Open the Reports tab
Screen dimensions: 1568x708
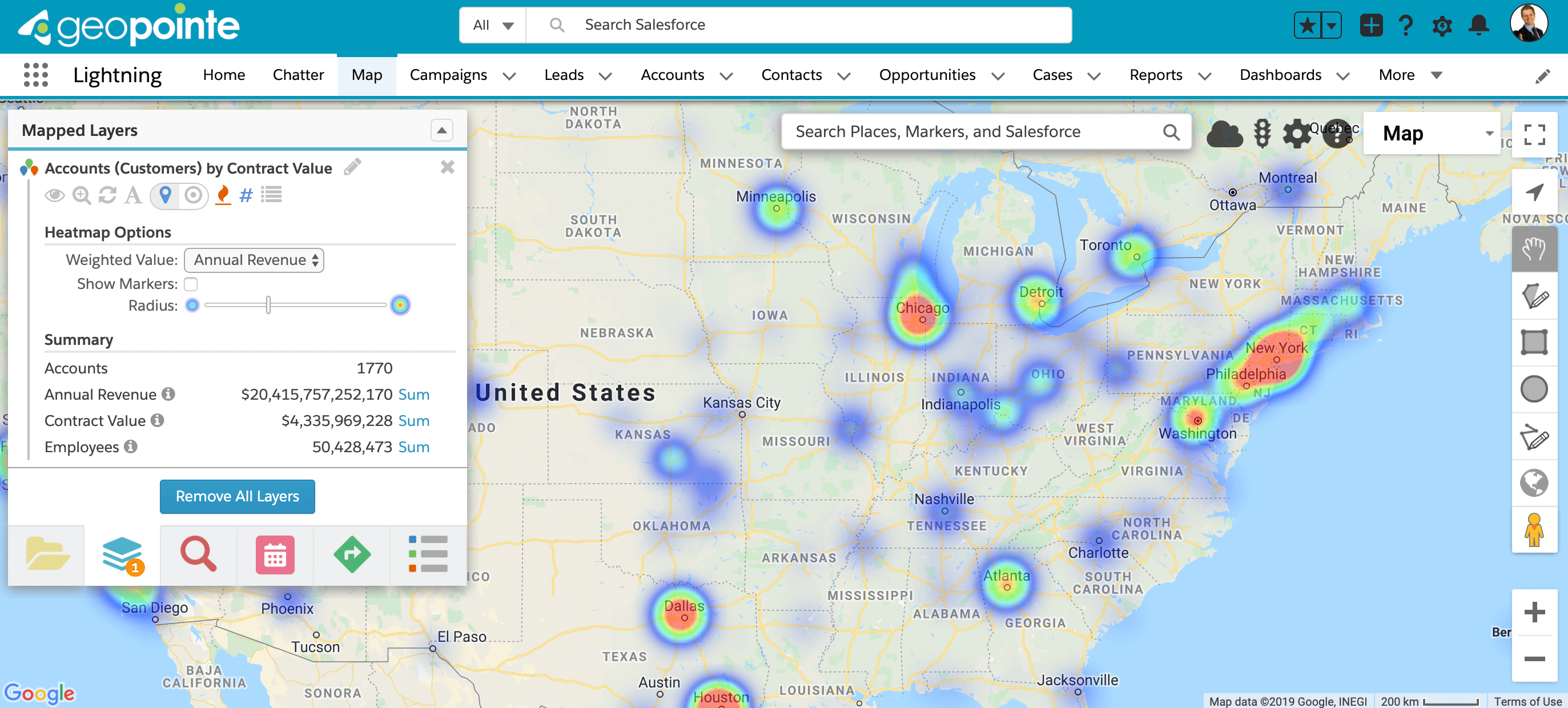point(1156,75)
